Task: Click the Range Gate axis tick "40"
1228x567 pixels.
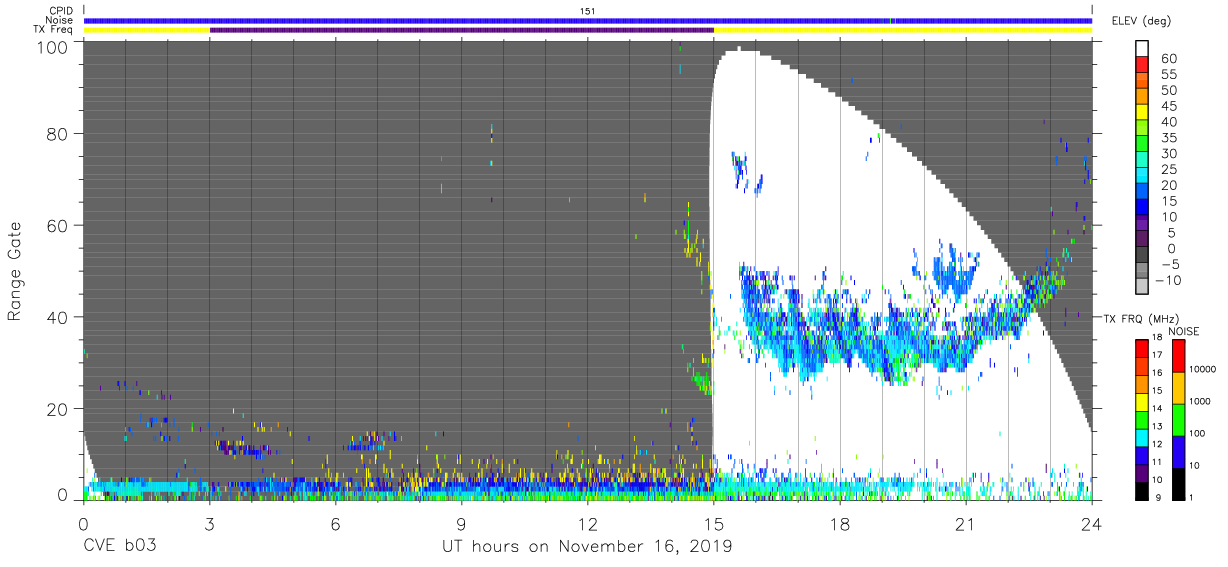Action: [59, 317]
